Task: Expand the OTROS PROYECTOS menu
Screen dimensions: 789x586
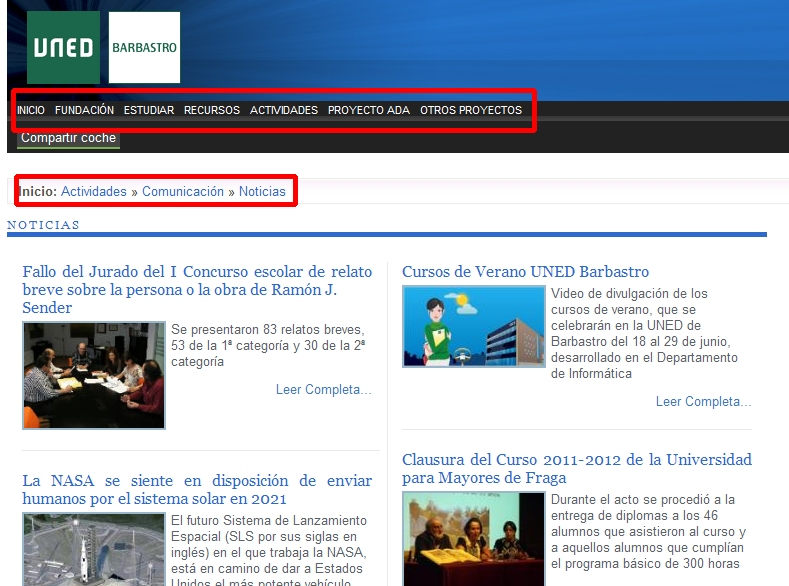Action: [471, 110]
